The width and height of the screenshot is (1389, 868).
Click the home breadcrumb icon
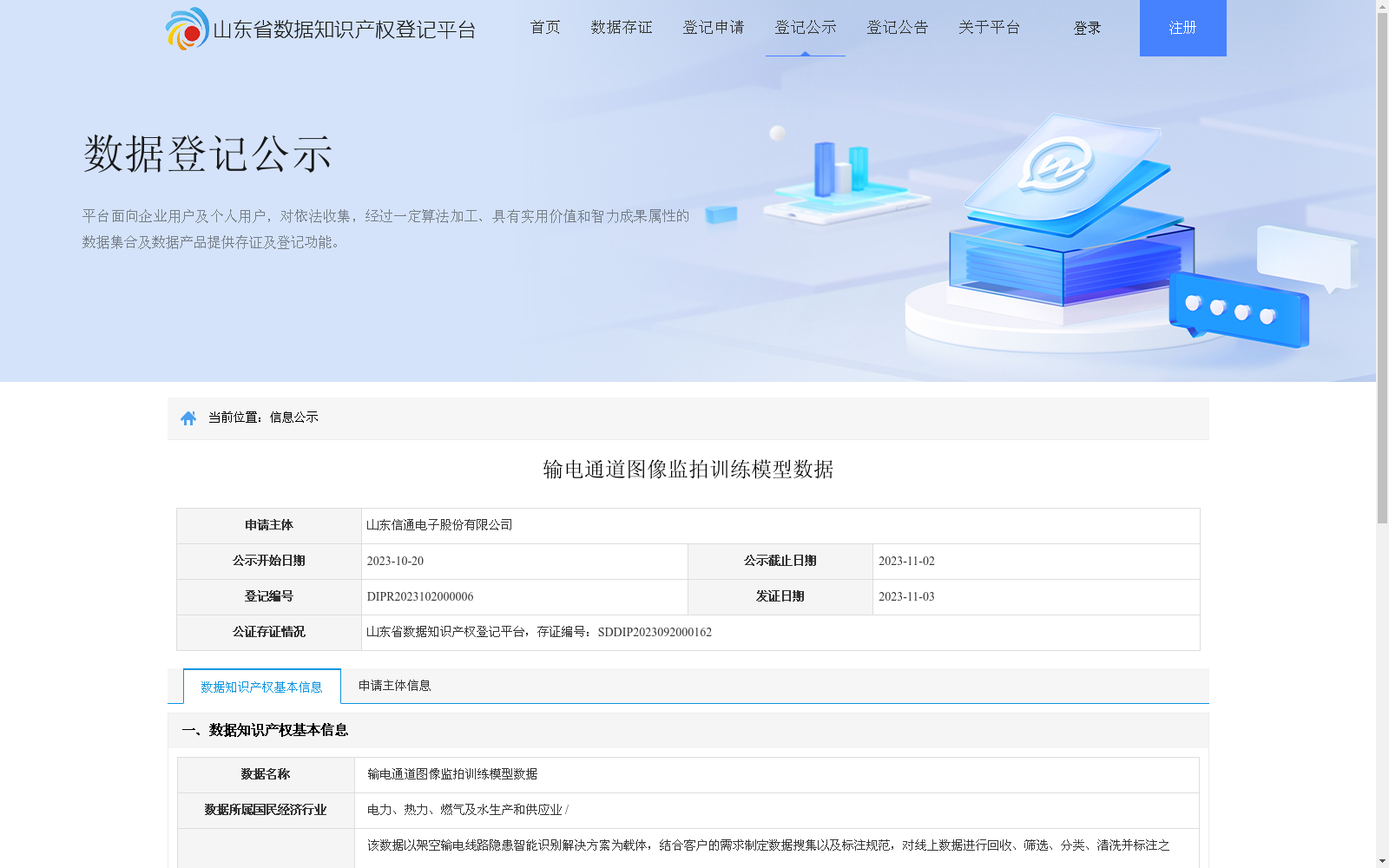click(x=188, y=418)
